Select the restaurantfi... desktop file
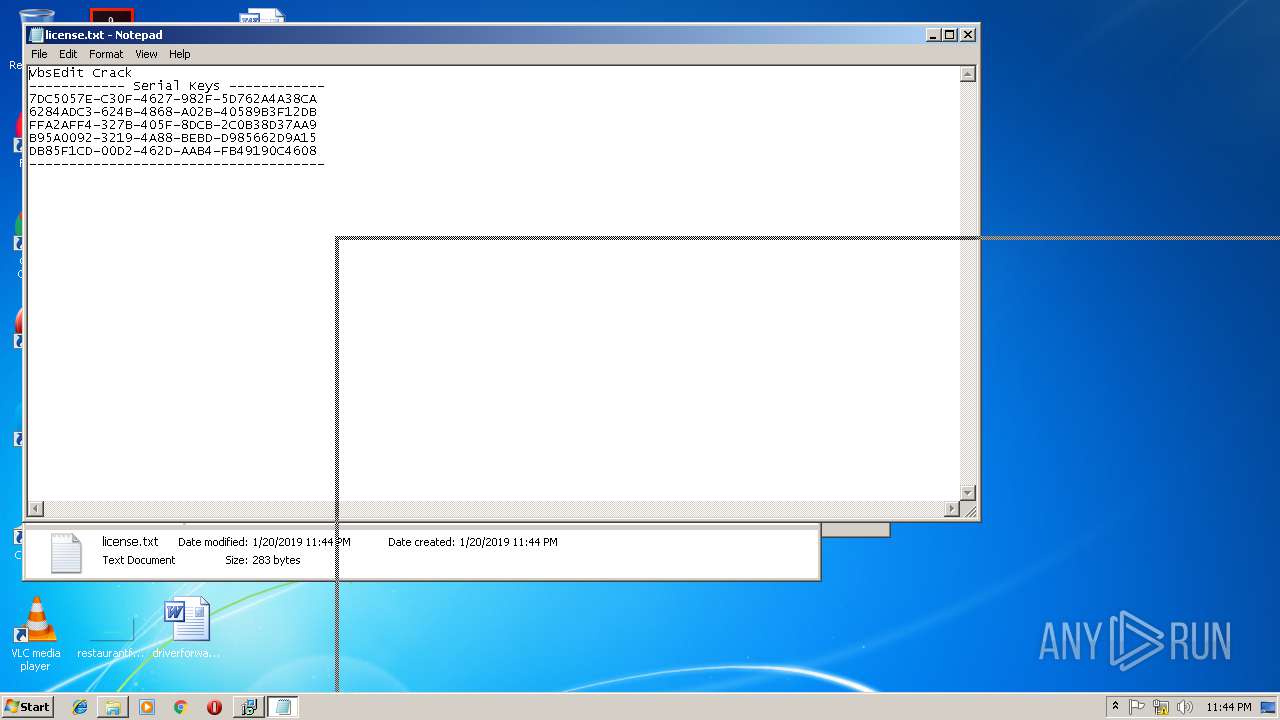The height and width of the screenshot is (720, 1280). click(x=111, y=630)
